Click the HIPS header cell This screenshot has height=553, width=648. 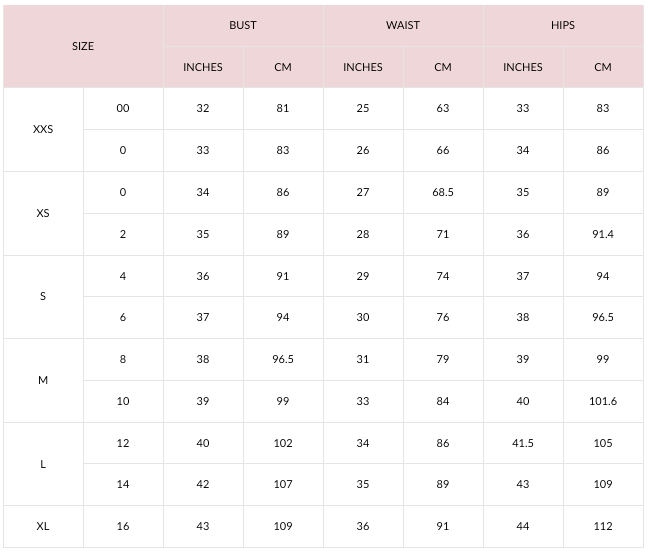563,25
